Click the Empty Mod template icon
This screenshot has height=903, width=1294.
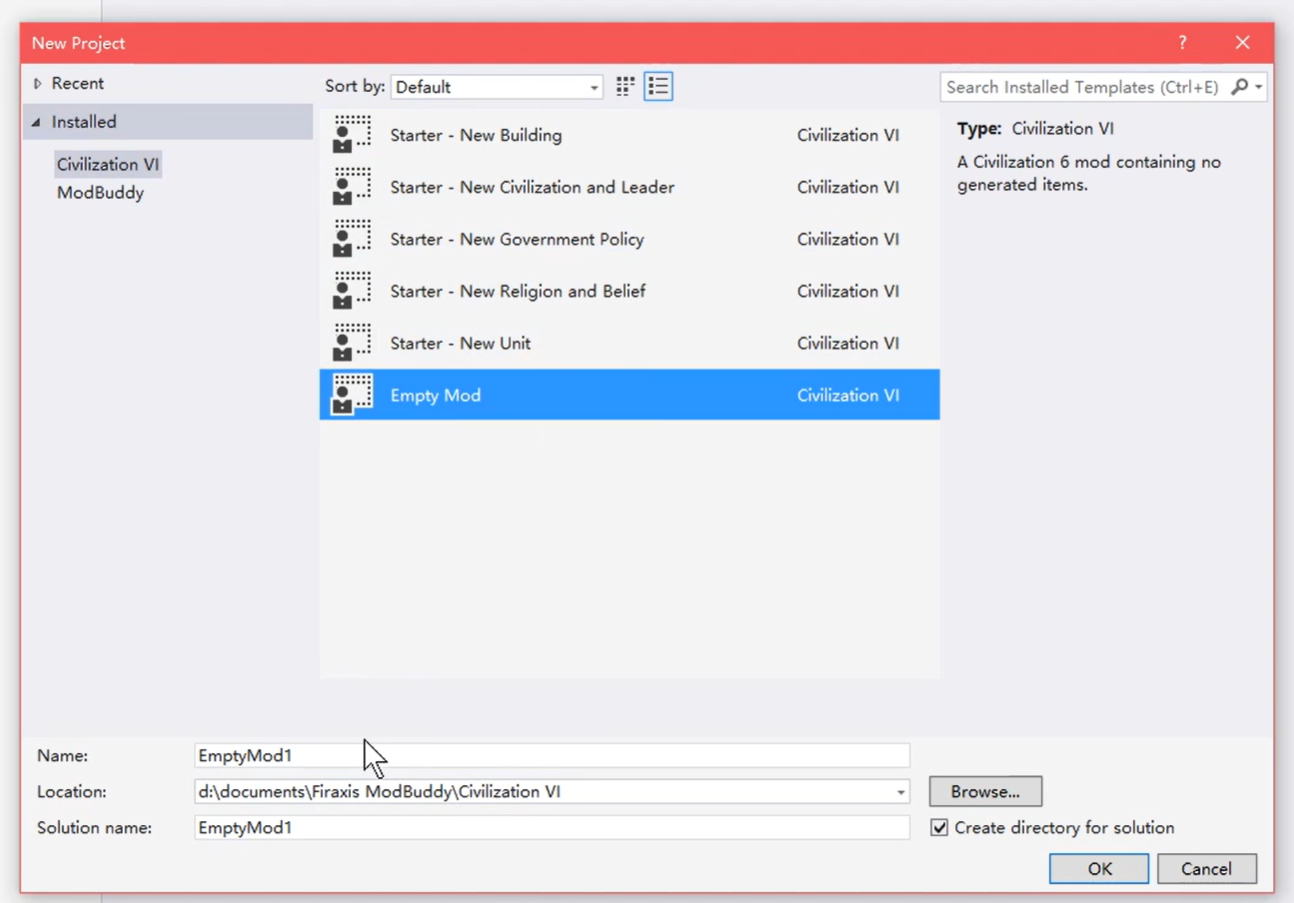[x=352, y=395]
